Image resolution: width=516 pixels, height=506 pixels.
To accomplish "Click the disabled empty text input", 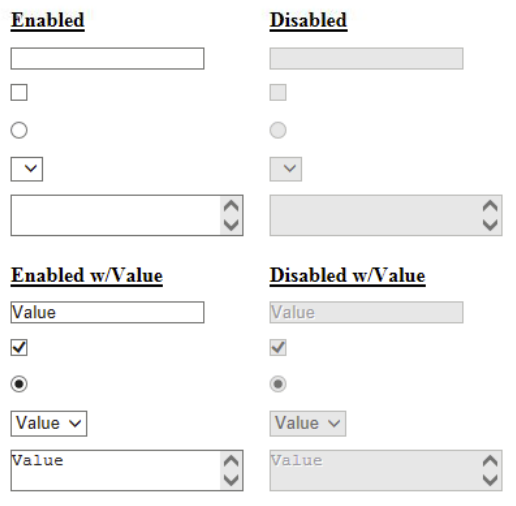I will tap(366, 58).
